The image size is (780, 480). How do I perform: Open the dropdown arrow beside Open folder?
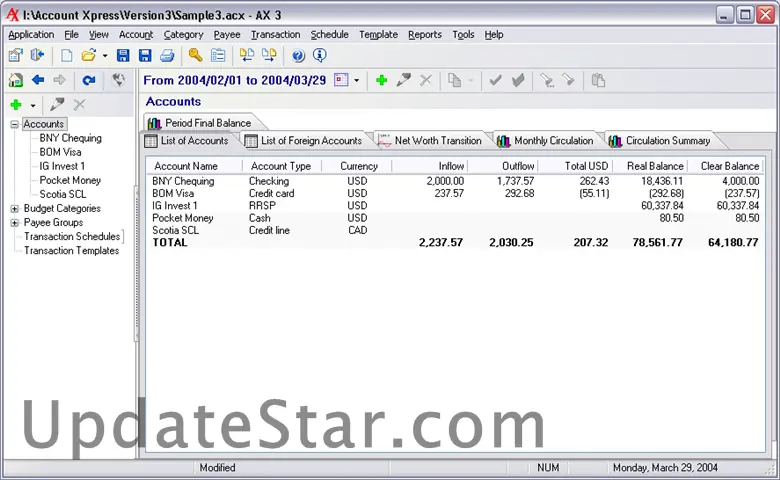click(105, 57)
